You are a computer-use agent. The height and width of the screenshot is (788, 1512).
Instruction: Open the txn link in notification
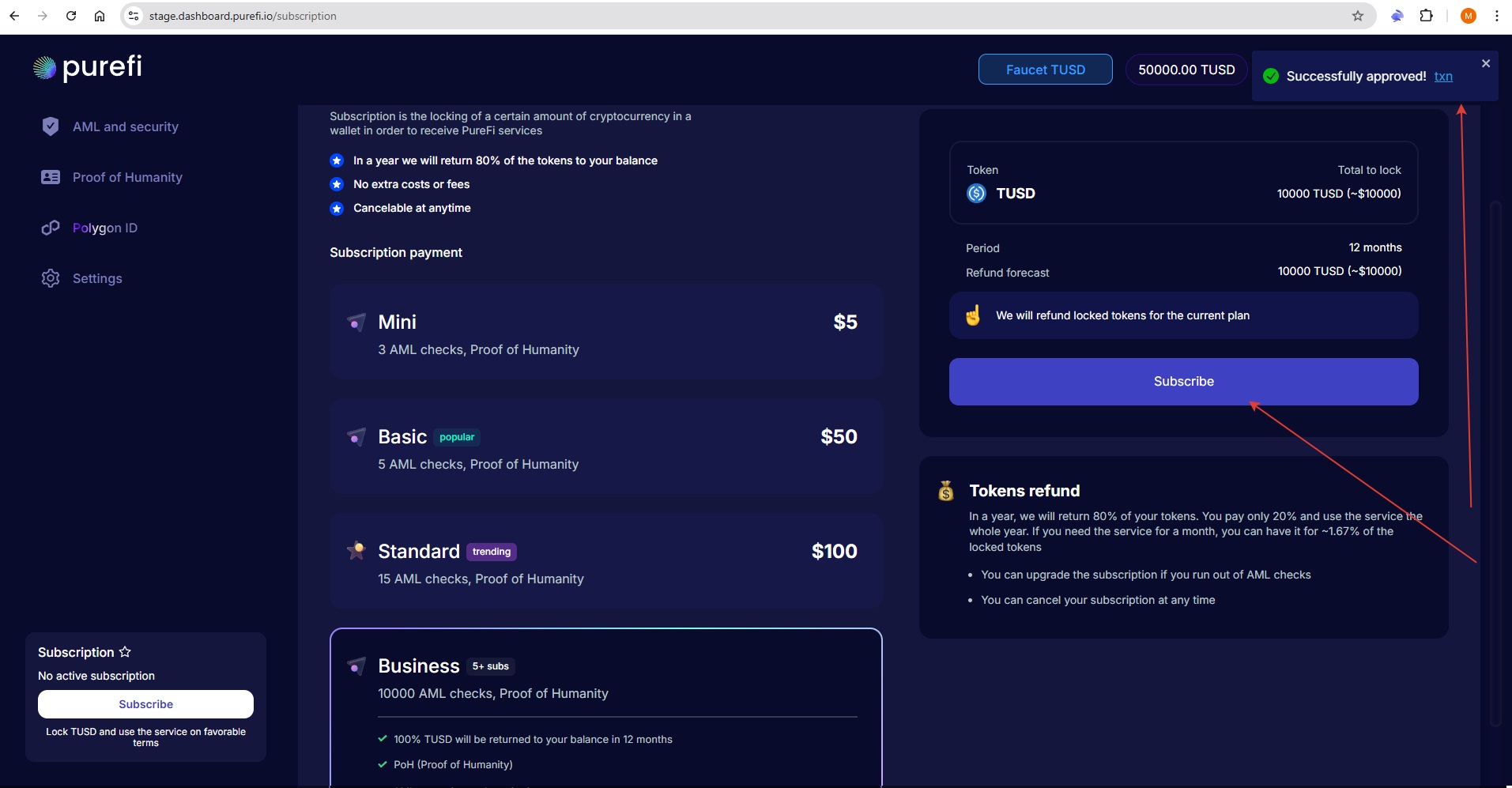click(x=1443, y=76)
